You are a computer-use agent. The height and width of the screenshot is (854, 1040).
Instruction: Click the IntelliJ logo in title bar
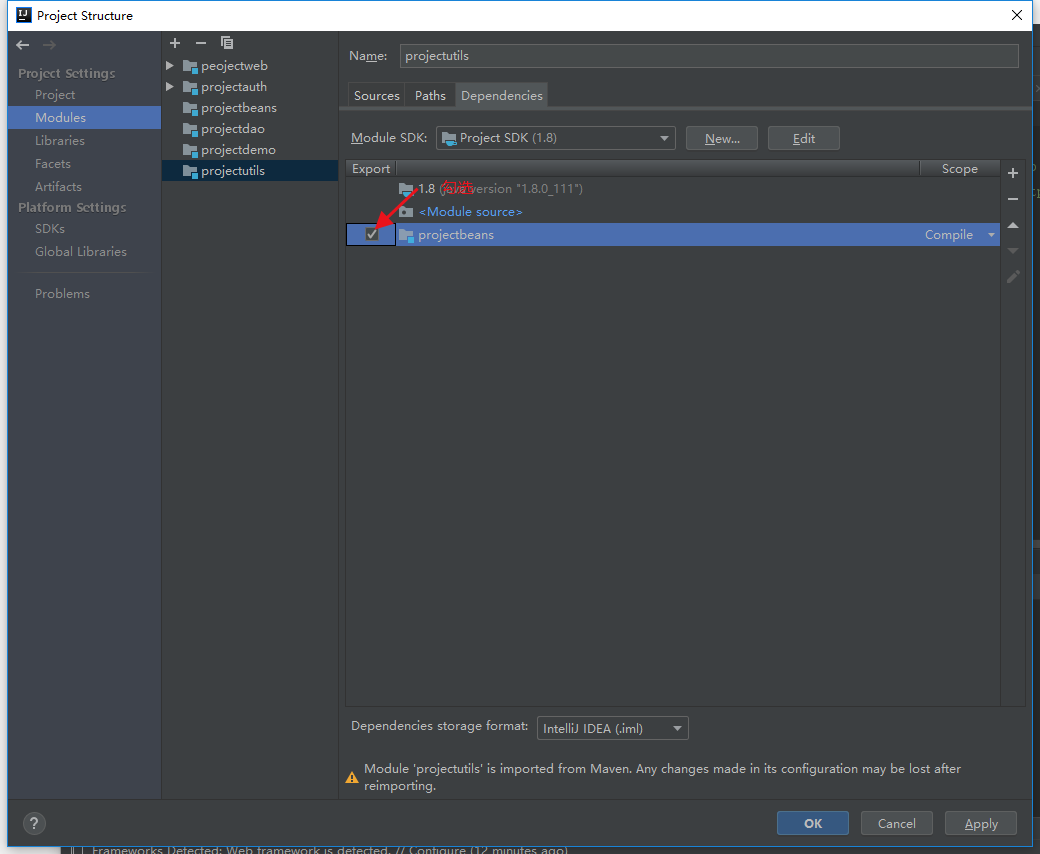pos(24,15)
